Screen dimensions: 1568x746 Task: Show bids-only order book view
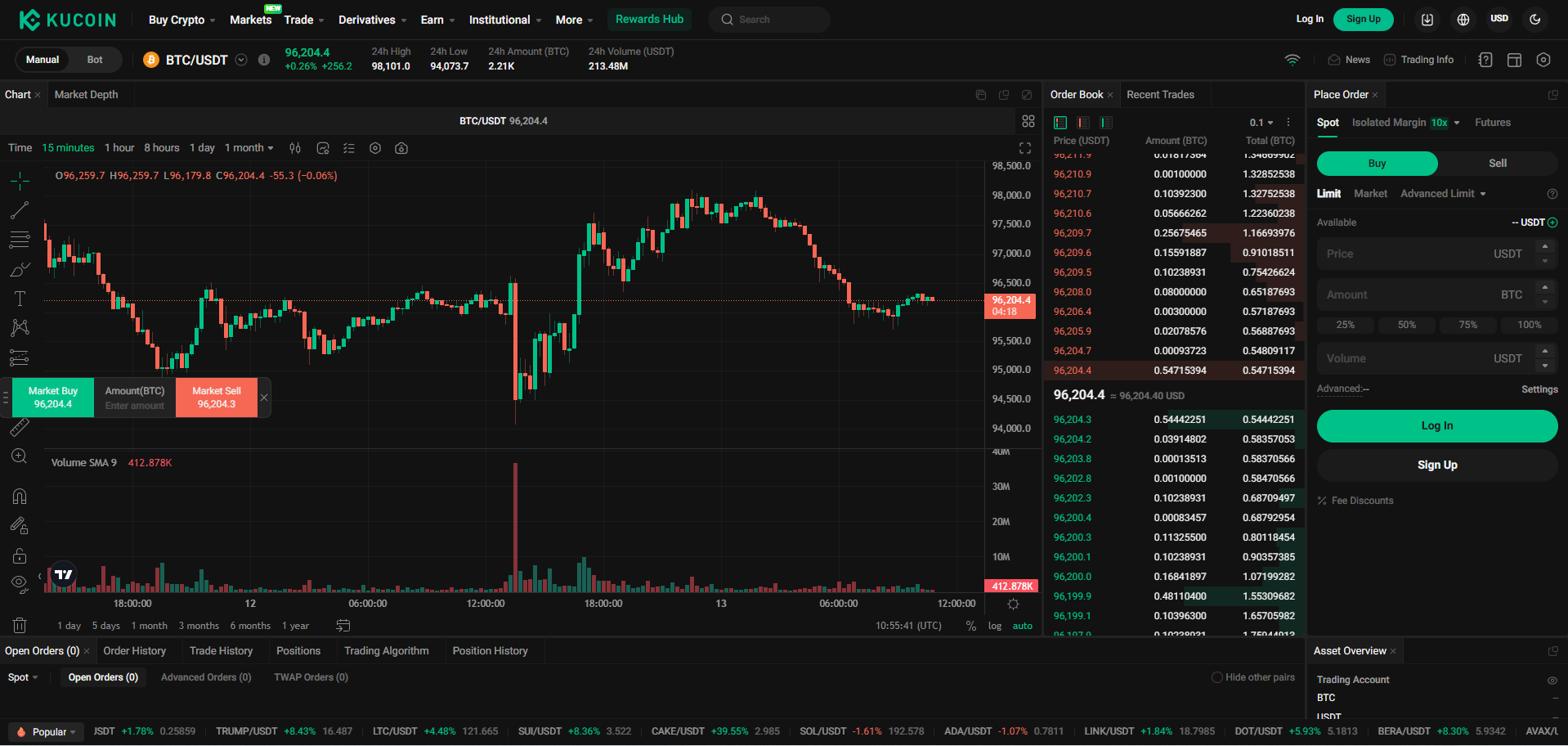point(1106,123)
